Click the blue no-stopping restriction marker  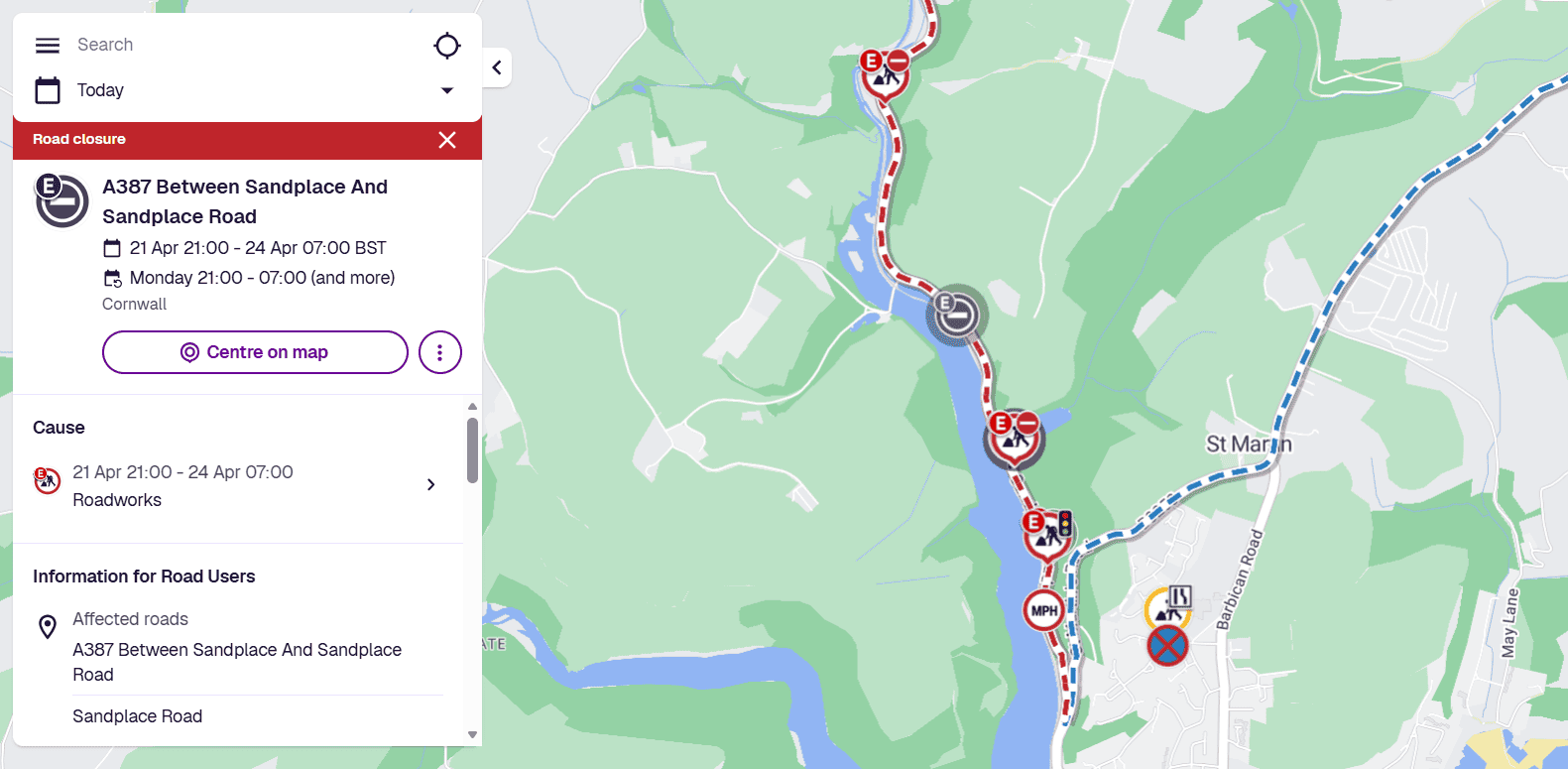(x=1167, y=646)
